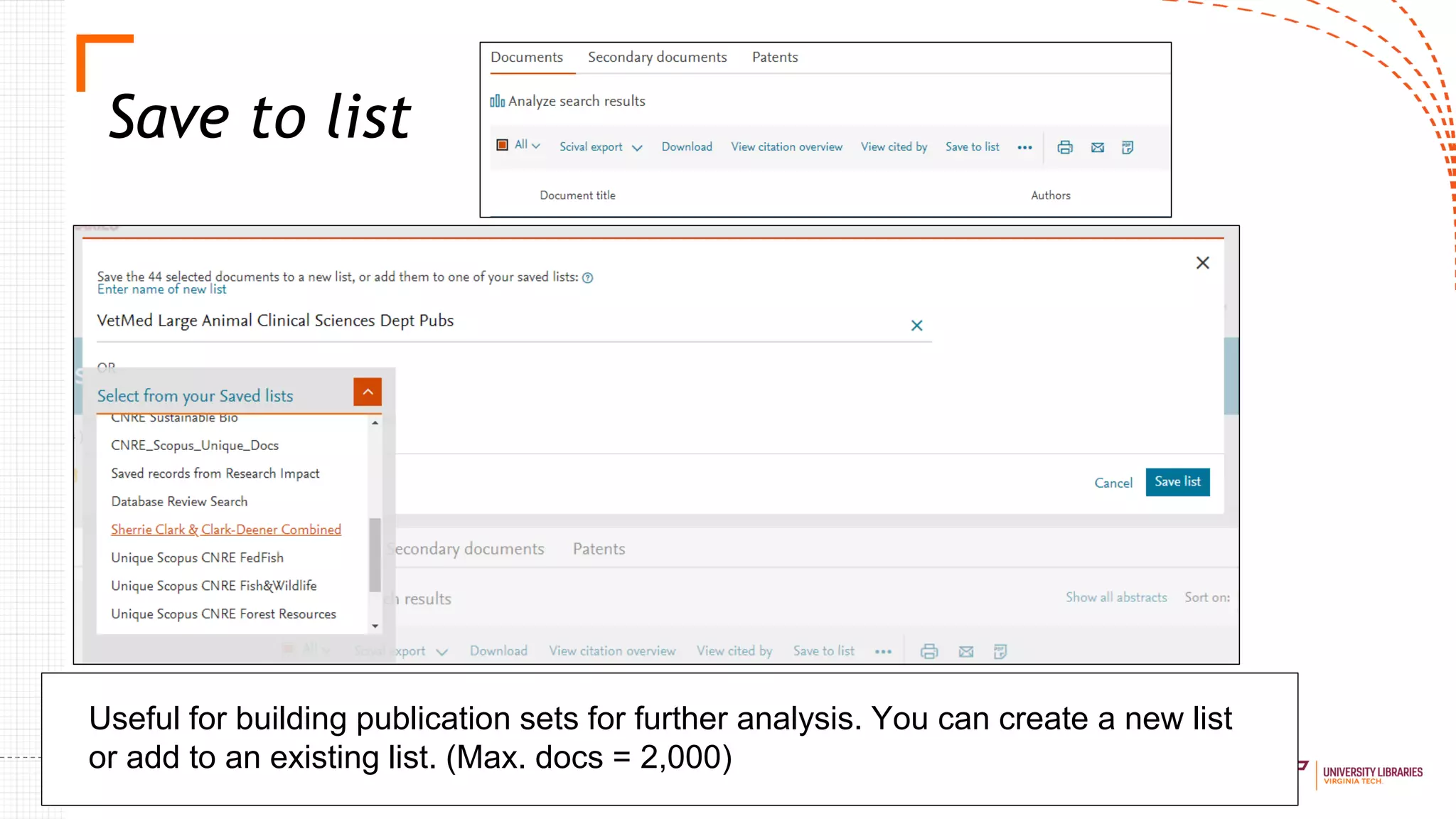This screenshot has width=1456, height=819.
Task: Click the dimmed bibliography icon in lower toolbar
Action: (x=1000, y=651)
